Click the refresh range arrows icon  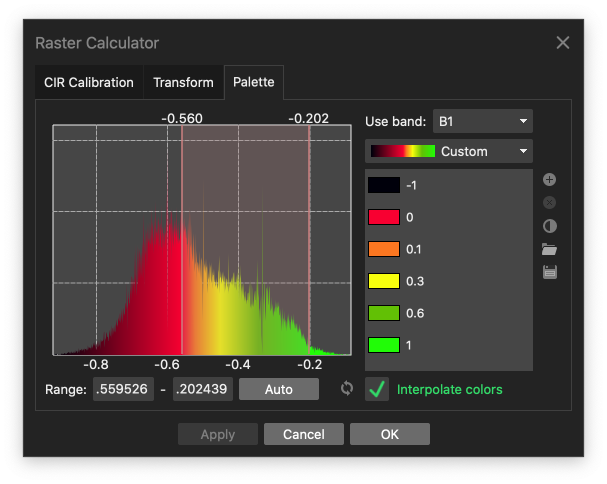pos(347,389)
